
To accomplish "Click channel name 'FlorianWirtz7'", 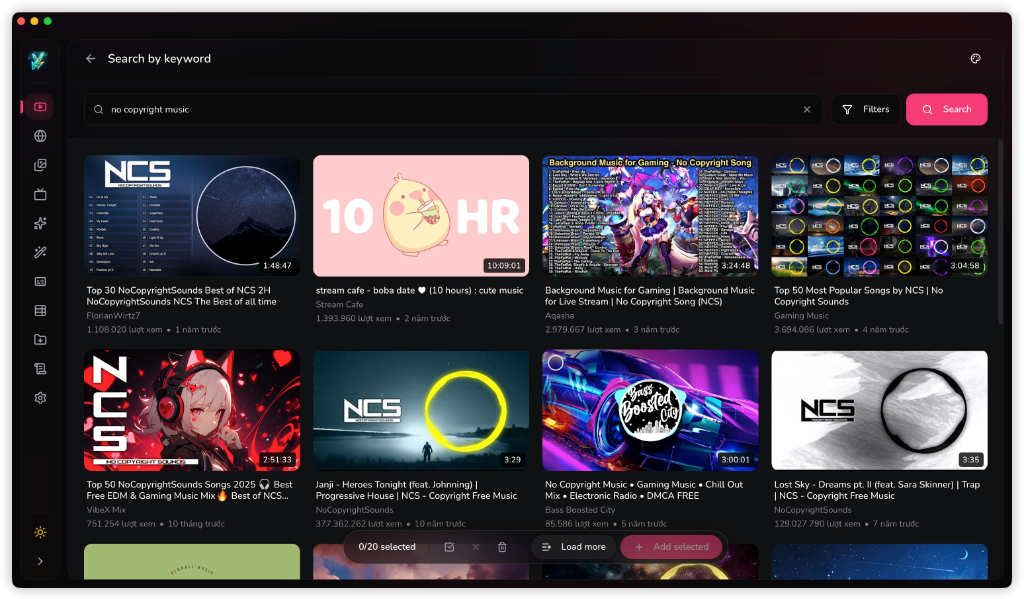I will [113, 316].
